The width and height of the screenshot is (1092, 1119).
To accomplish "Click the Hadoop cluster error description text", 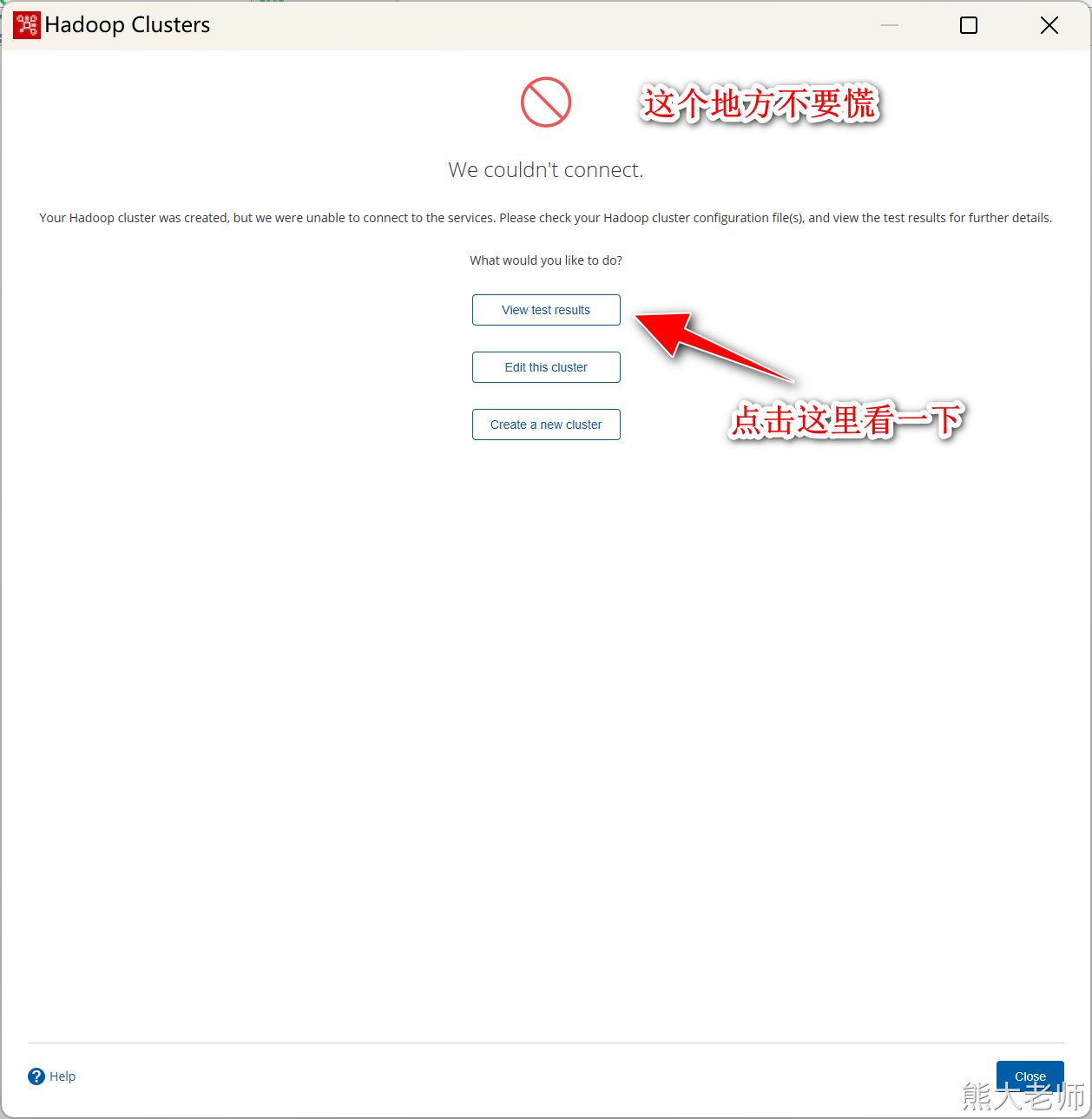I will [x=546, y=218].
